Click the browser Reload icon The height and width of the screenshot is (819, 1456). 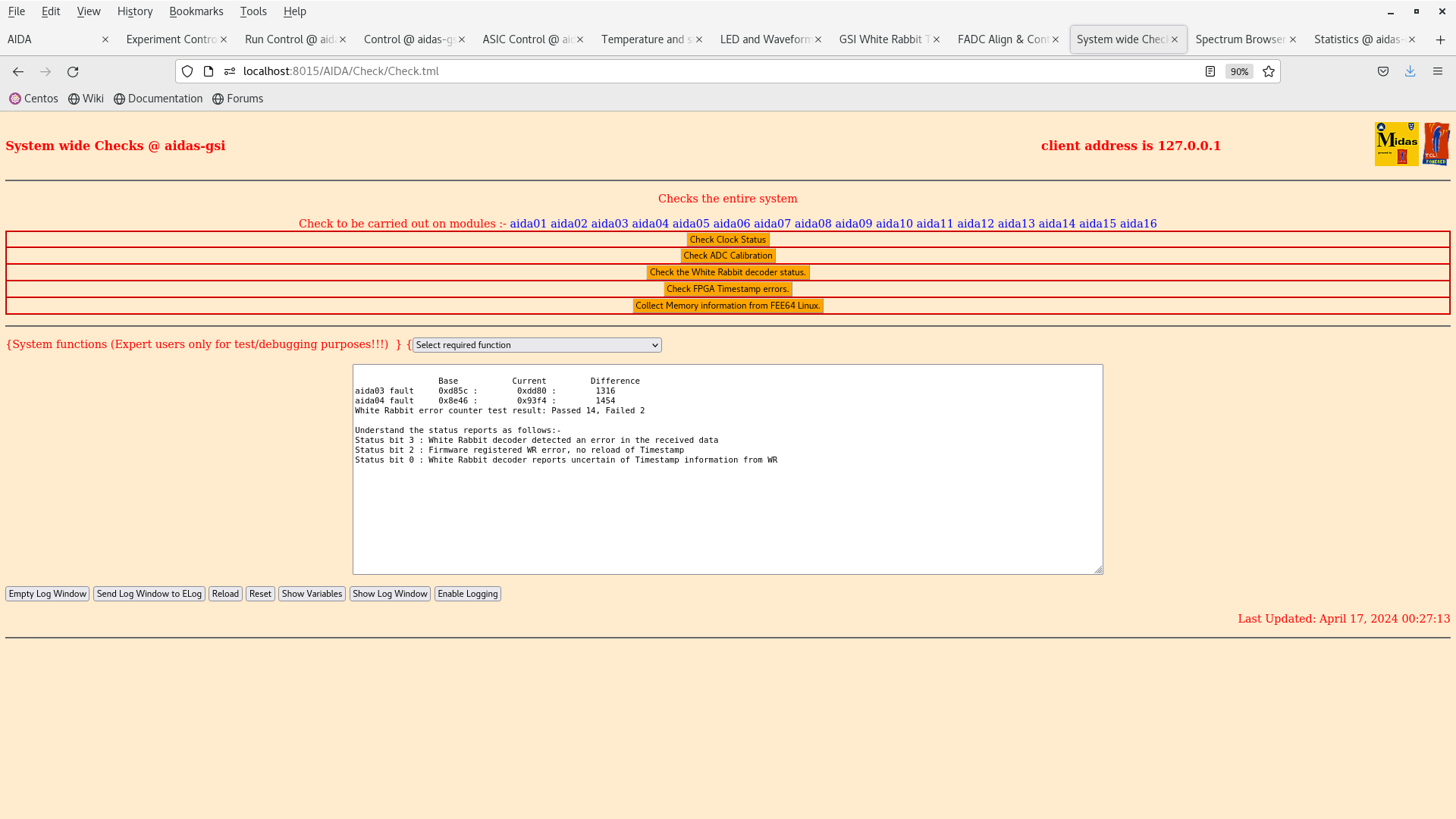click(73, 71)
